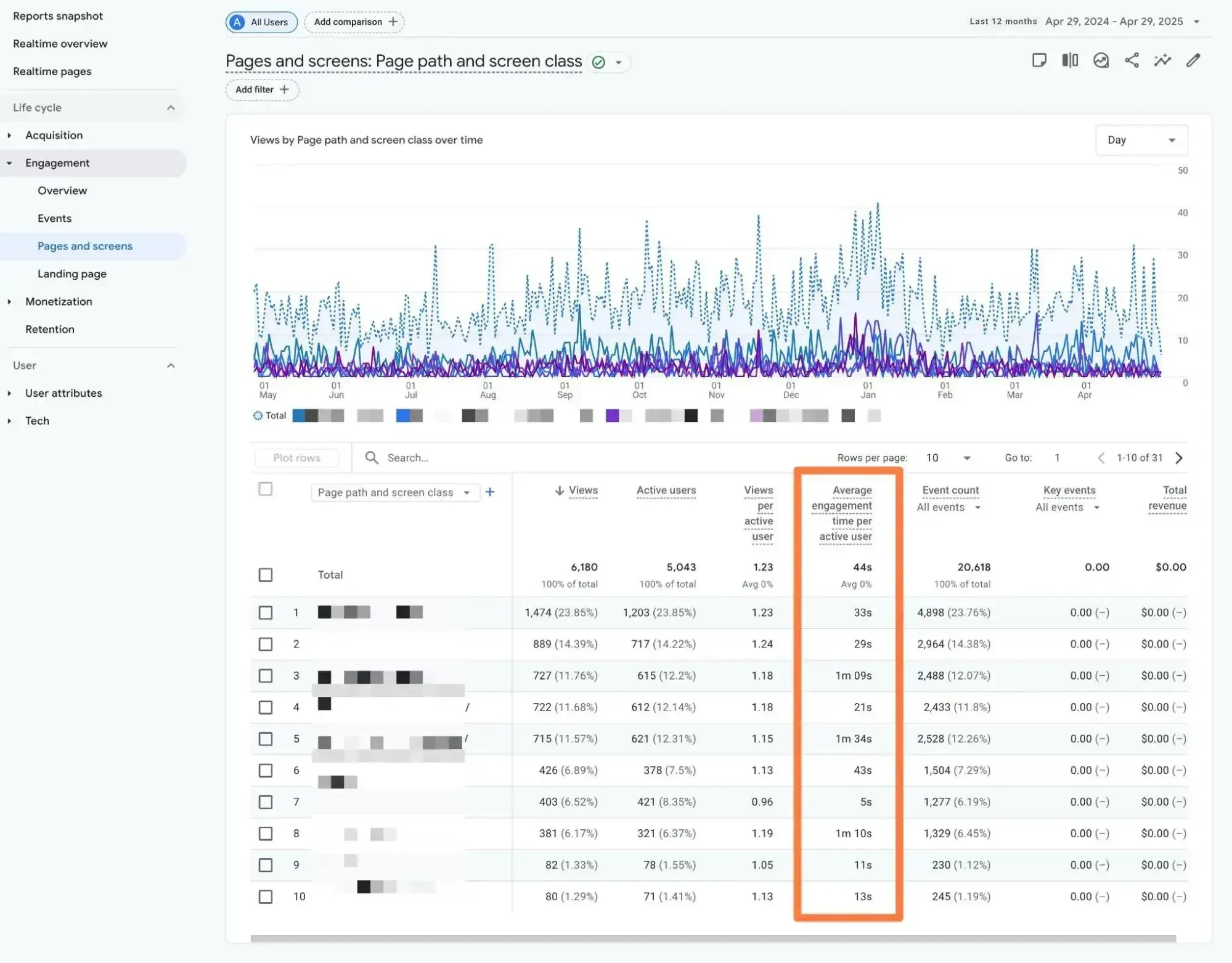Share this report
The width and height of the screenshot is (1232, 963).
1132,60
